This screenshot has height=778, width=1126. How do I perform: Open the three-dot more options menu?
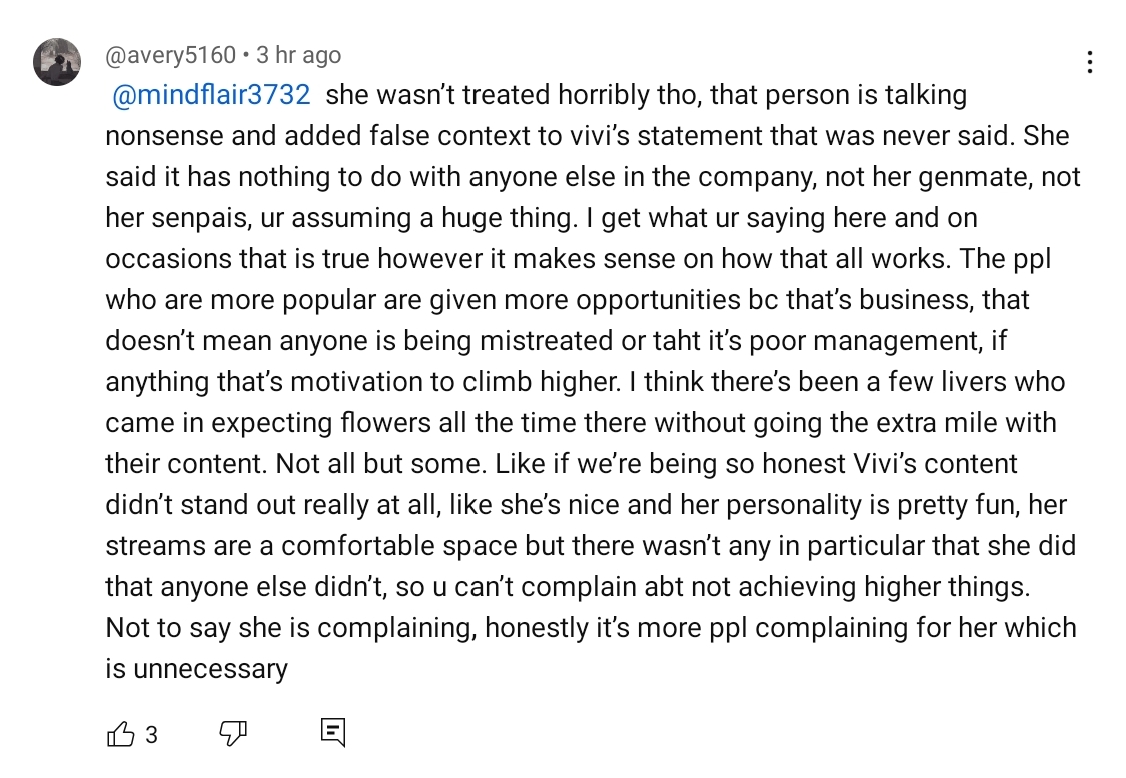(1090, 62)
